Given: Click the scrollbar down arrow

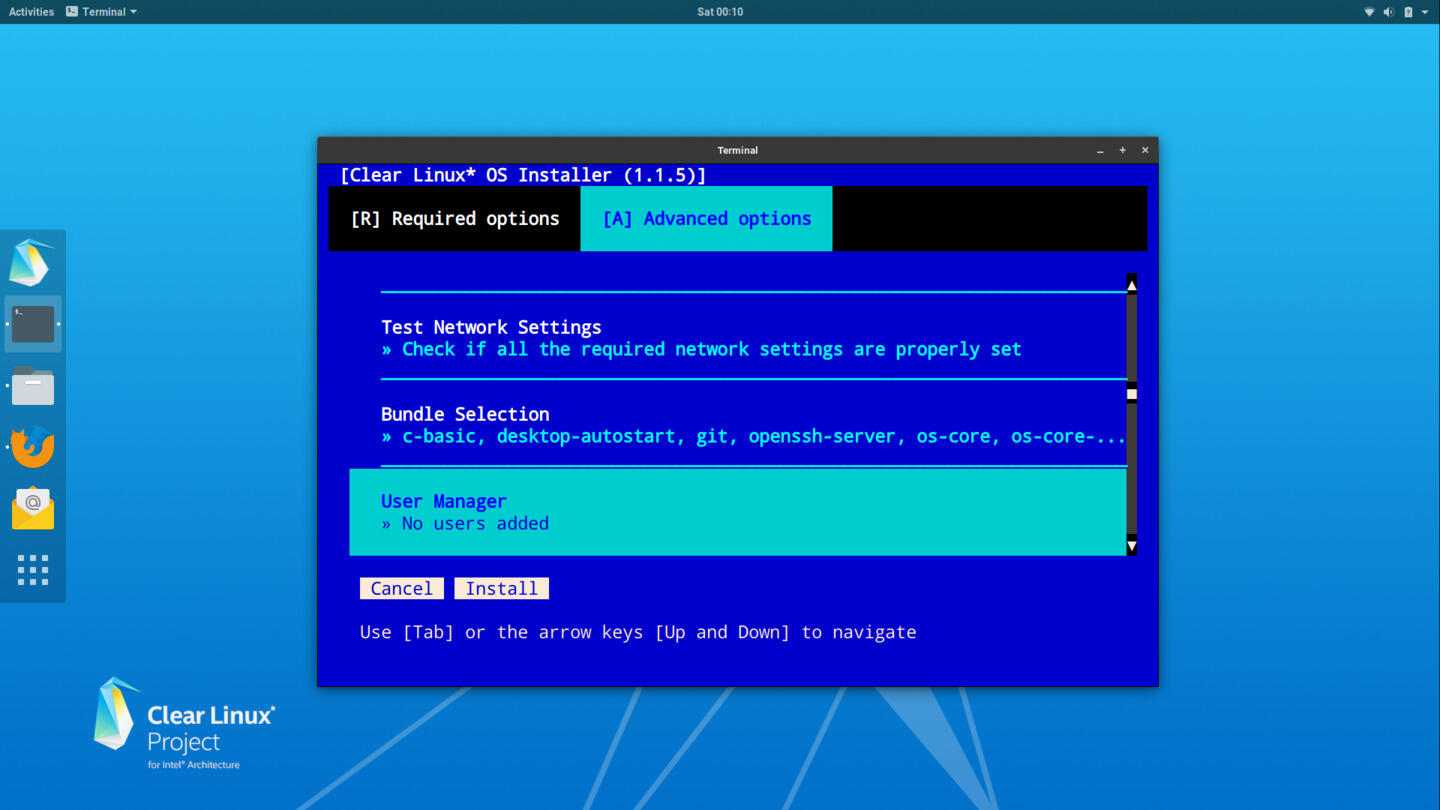Looking at the screenshot, I should tap(1132, 545).
